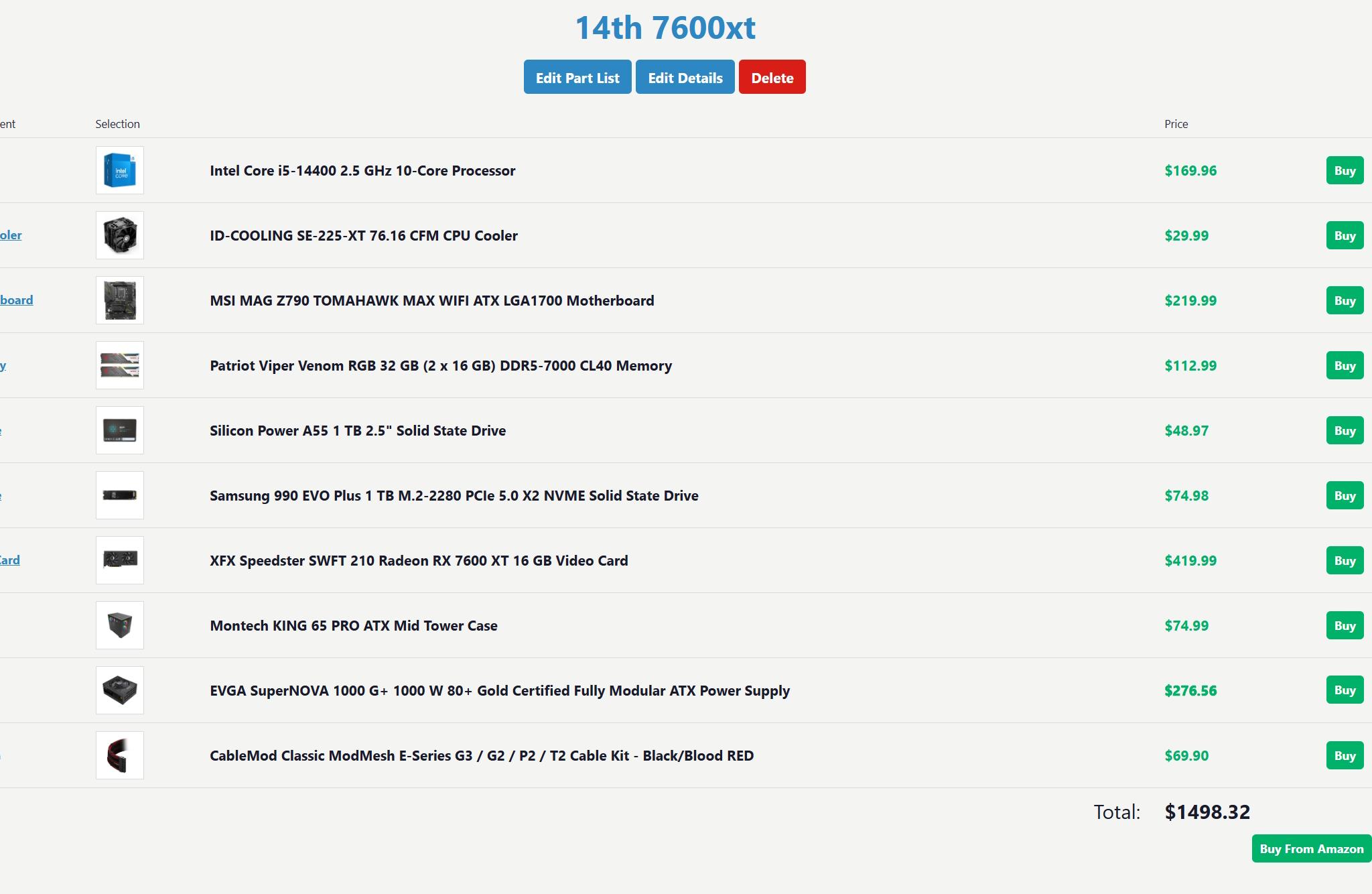Viewport: 1372px width, 894px height.
Task: Click the MSI MAG Z790 motherboard image
Action: 119,300
